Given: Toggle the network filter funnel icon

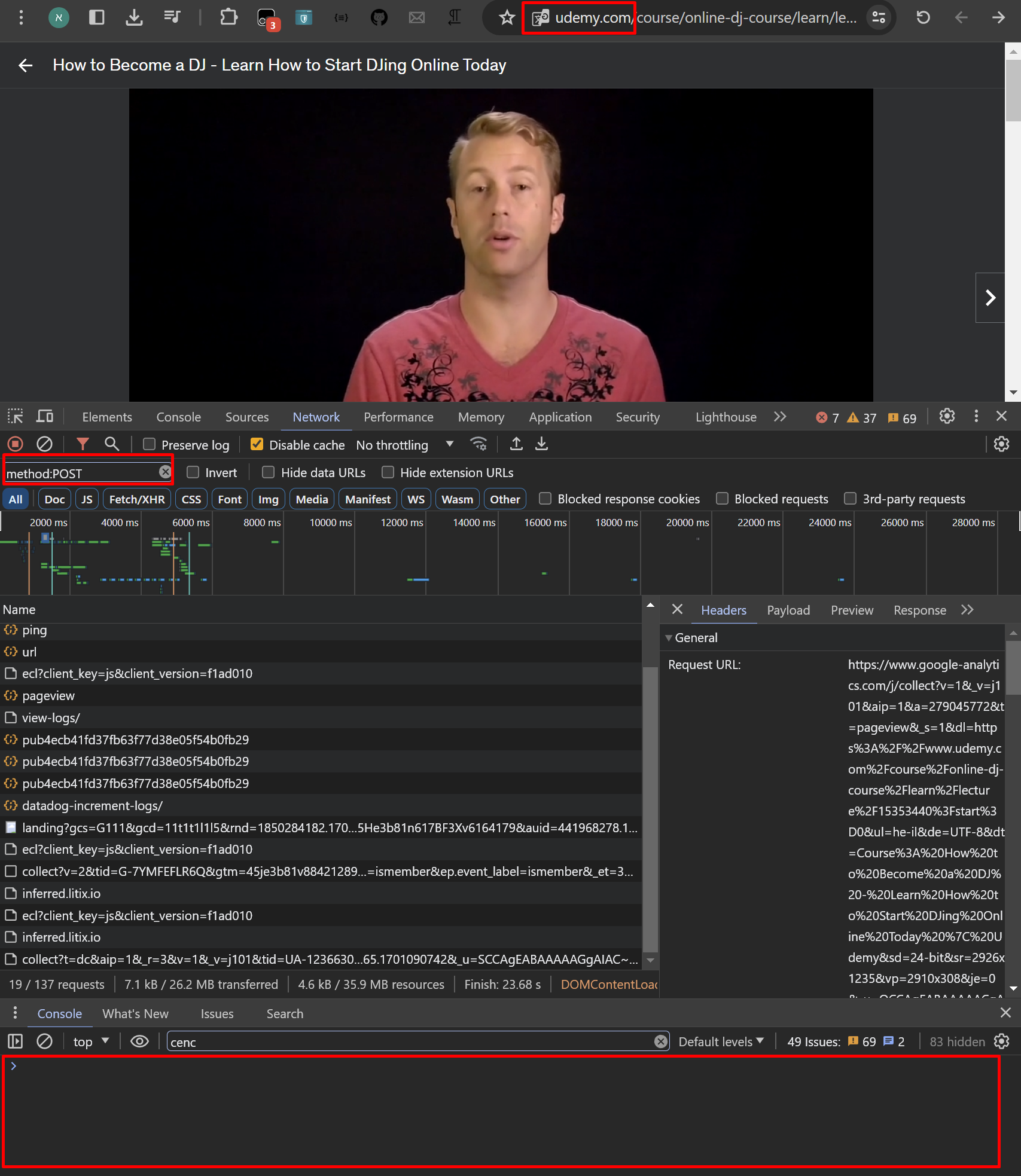Looking at the screenshot, I should pyautogui.click(x=83, y=444).
